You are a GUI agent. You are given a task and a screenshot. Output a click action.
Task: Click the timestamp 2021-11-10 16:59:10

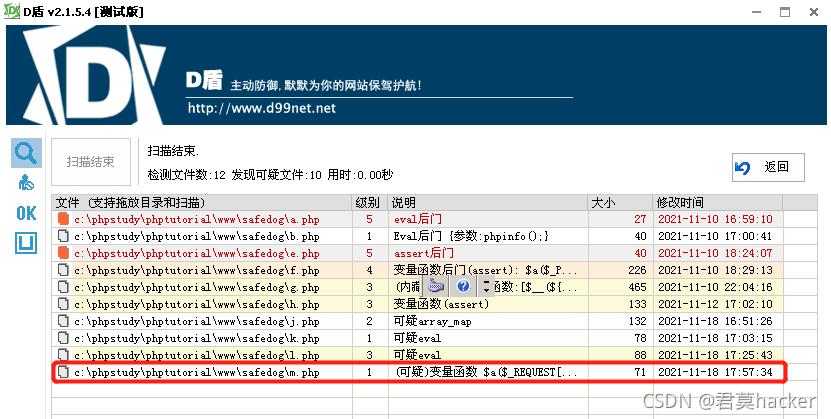715,219
